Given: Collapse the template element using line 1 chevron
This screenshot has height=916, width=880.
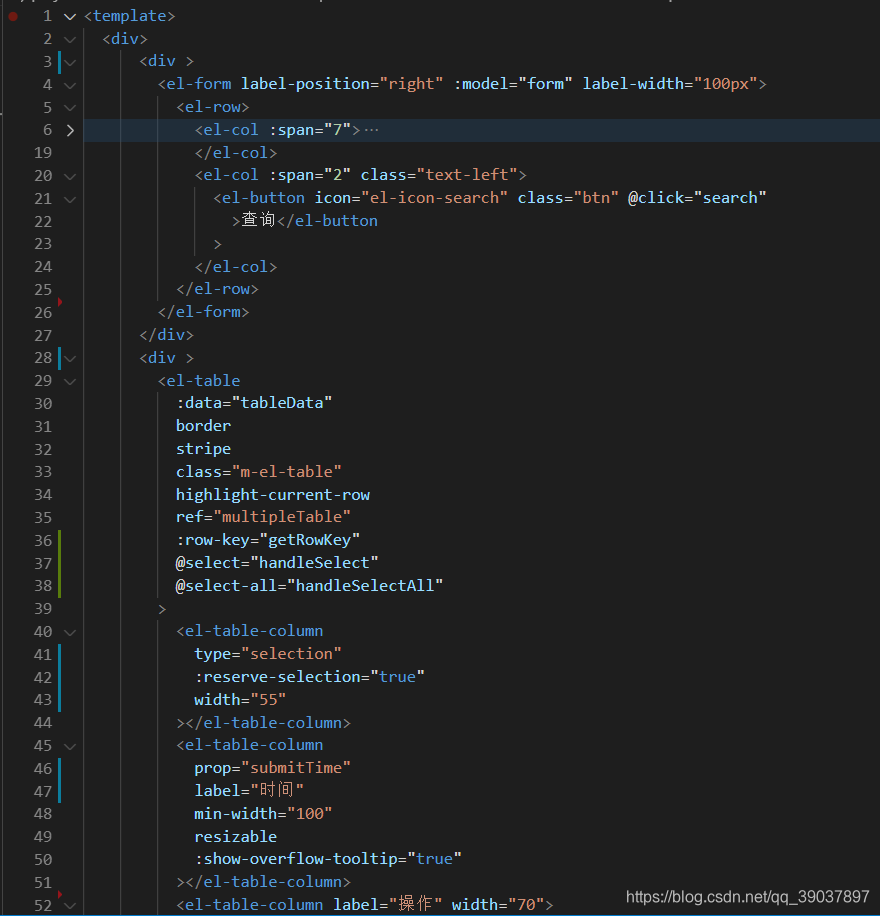Looking at the screenshot, I should coord(69,15).
